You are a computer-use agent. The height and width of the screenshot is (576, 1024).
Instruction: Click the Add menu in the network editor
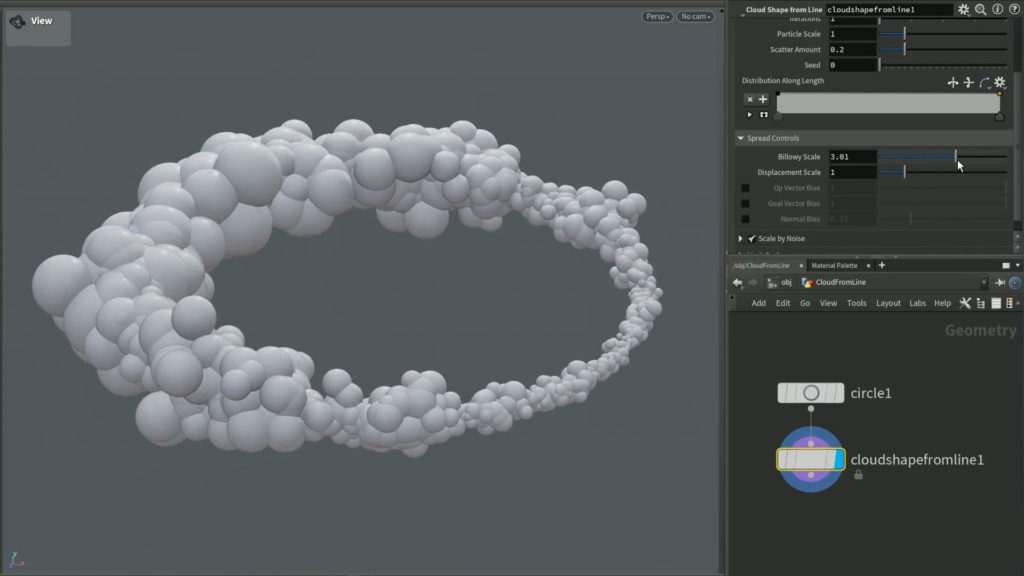(x=759, y=302)
